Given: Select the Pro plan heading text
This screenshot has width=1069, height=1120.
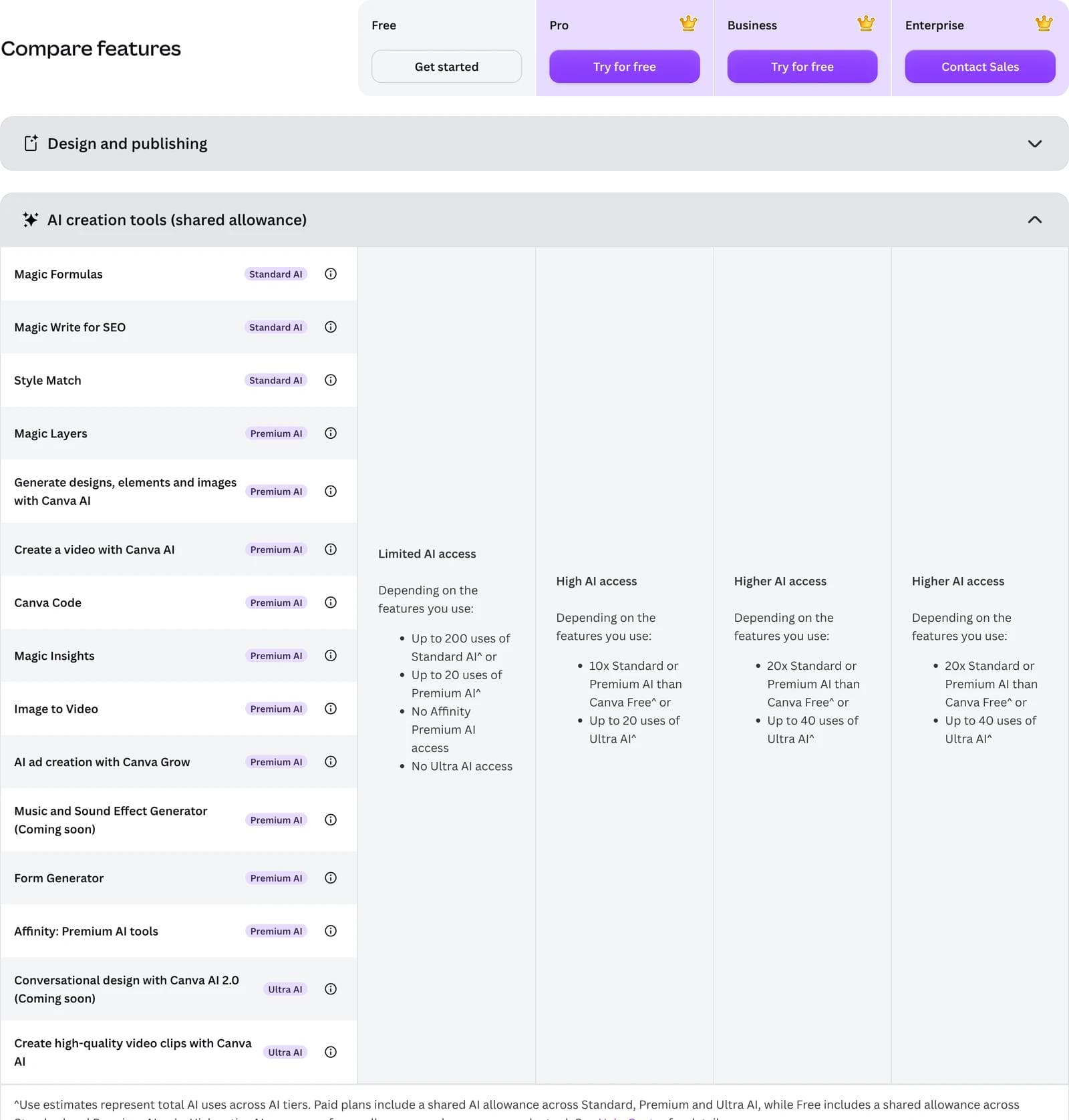Looking at the screenshot, I should [559, 25].
